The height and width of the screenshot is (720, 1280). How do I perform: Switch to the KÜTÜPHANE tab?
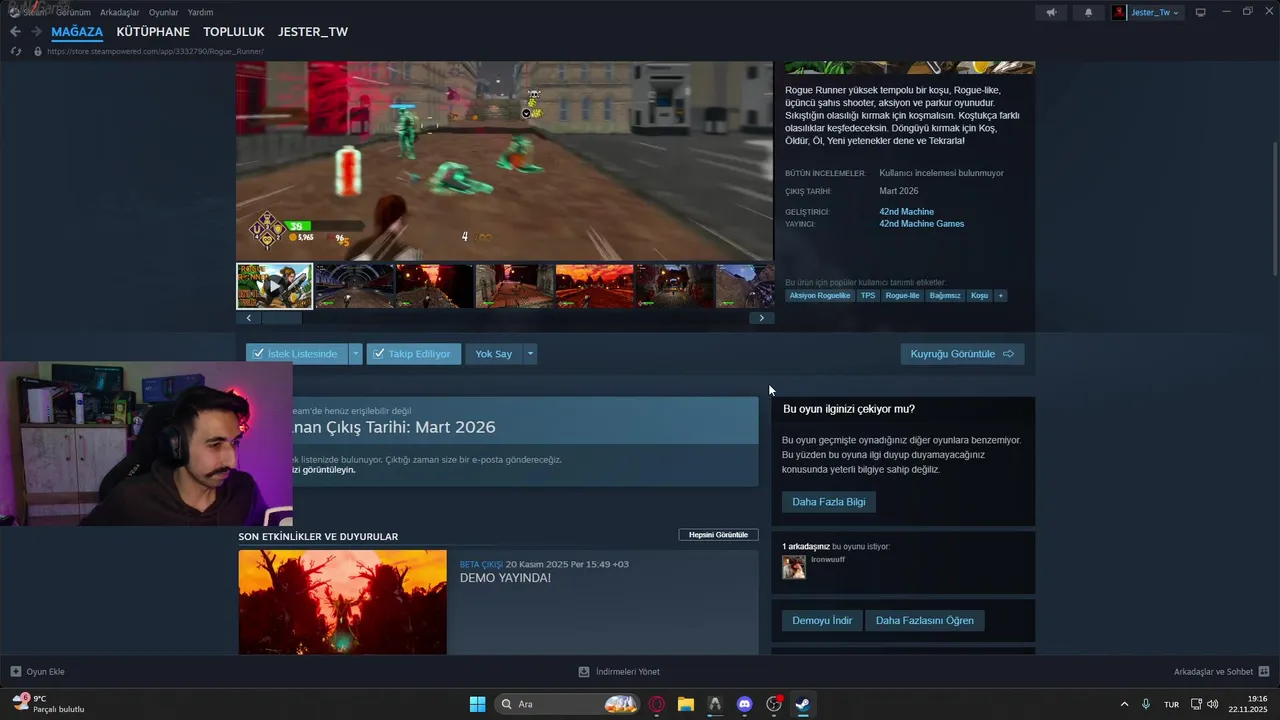[x=153, y=32]
